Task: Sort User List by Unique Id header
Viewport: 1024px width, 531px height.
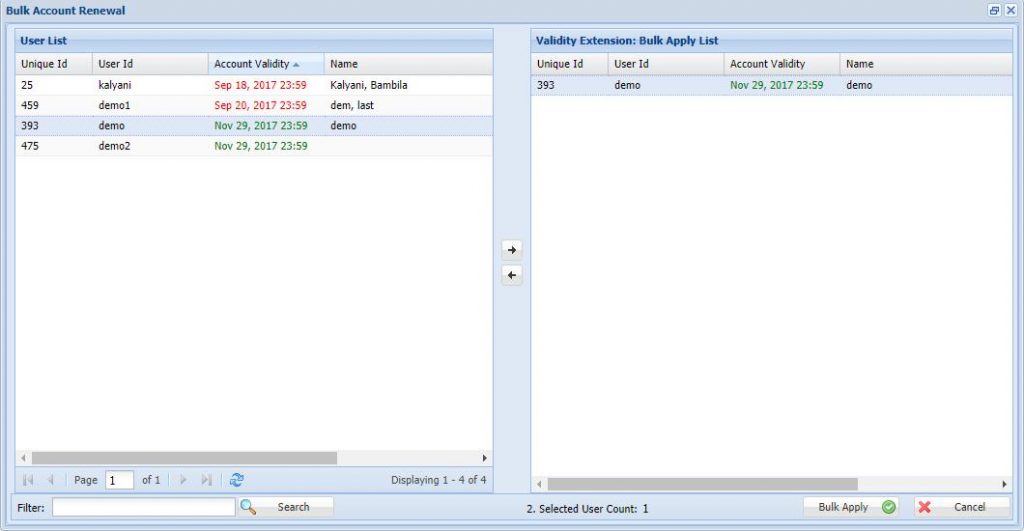Action: pos(44,64)
